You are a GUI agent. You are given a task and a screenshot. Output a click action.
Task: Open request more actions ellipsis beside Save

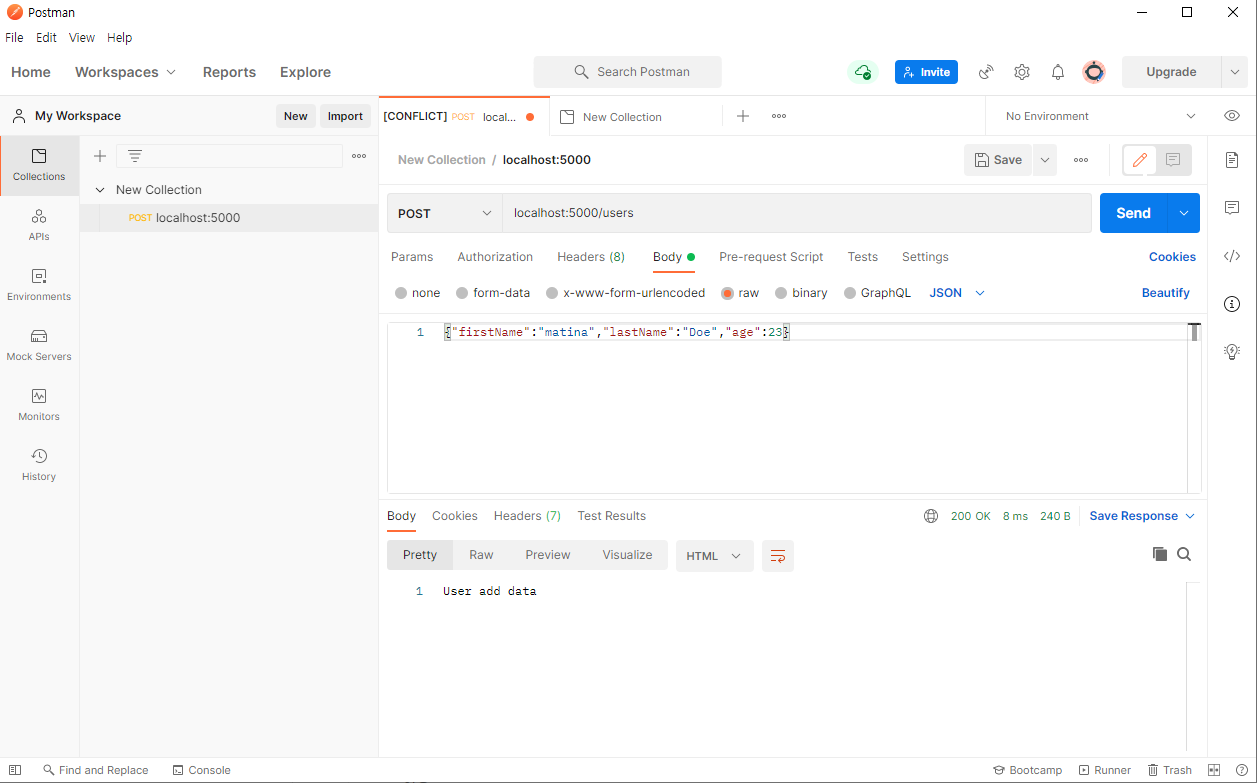coord(1081,160)
